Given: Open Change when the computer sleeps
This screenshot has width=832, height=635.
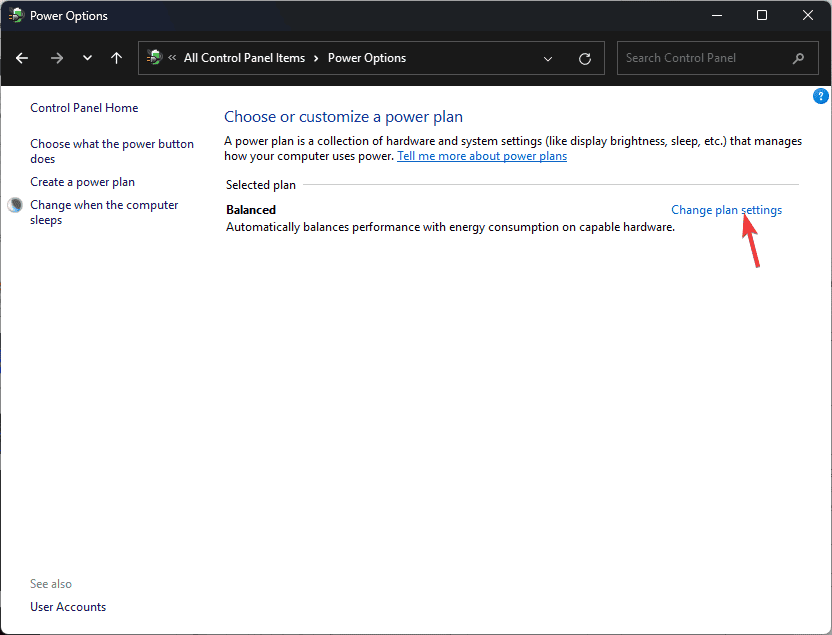Looking at the screenshot, I should [x=104, y=212].
